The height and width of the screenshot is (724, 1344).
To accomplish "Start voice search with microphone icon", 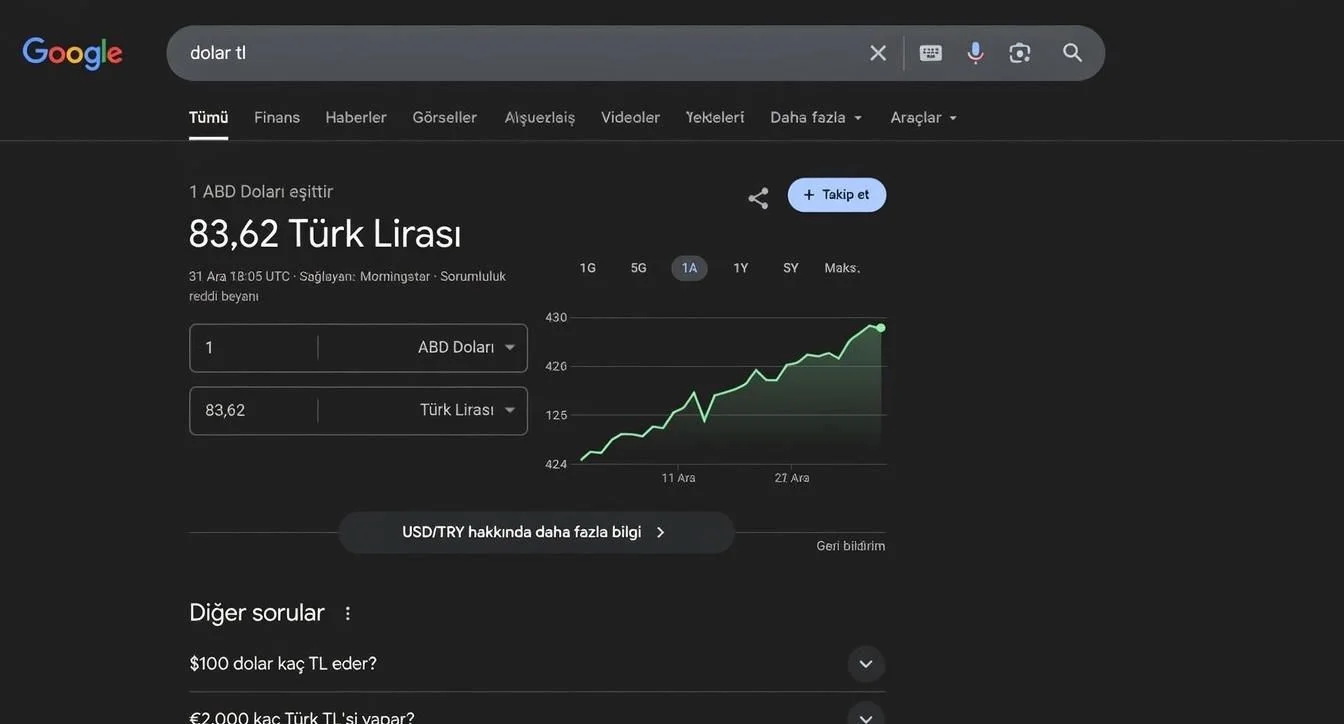I will [x=975, y=53].
